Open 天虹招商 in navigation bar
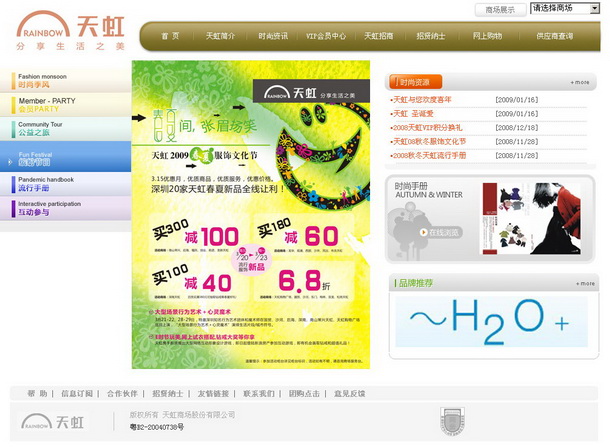The height and width of the screenshot is (448, 610). click(379, 36)
